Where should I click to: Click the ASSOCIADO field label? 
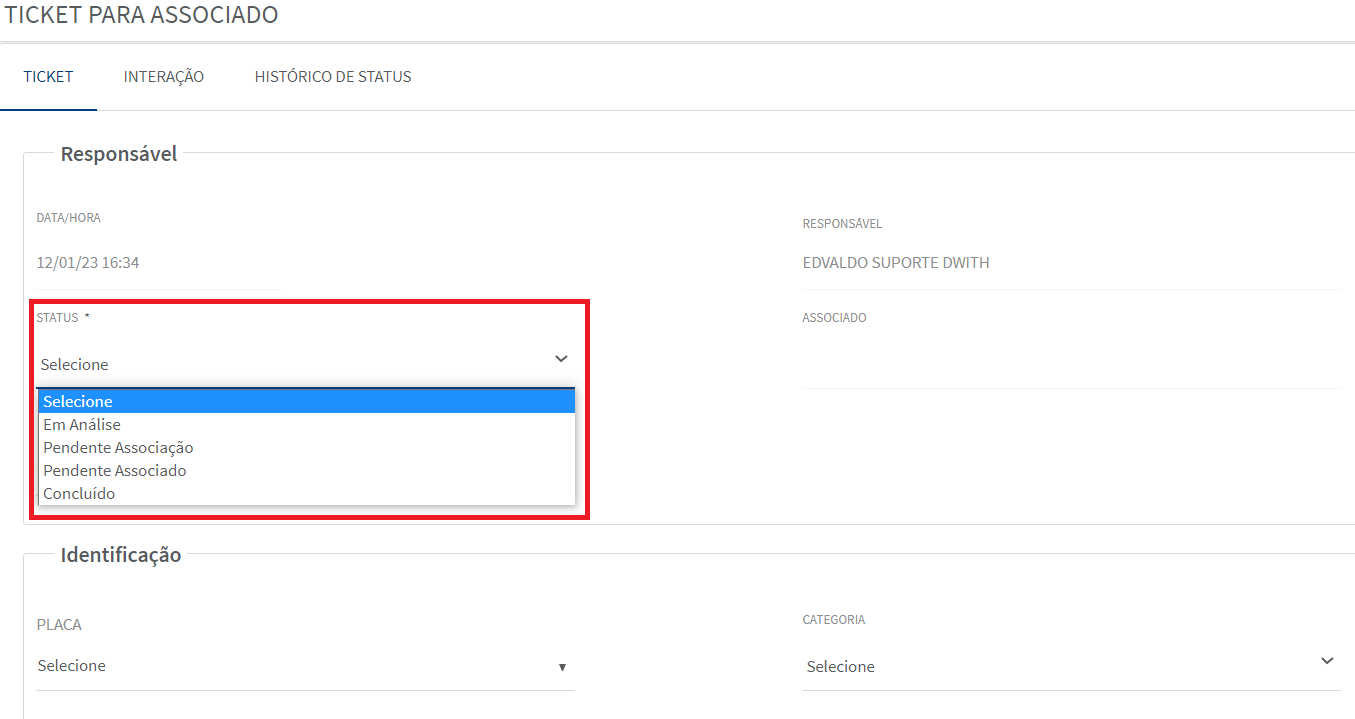[834, 318]
